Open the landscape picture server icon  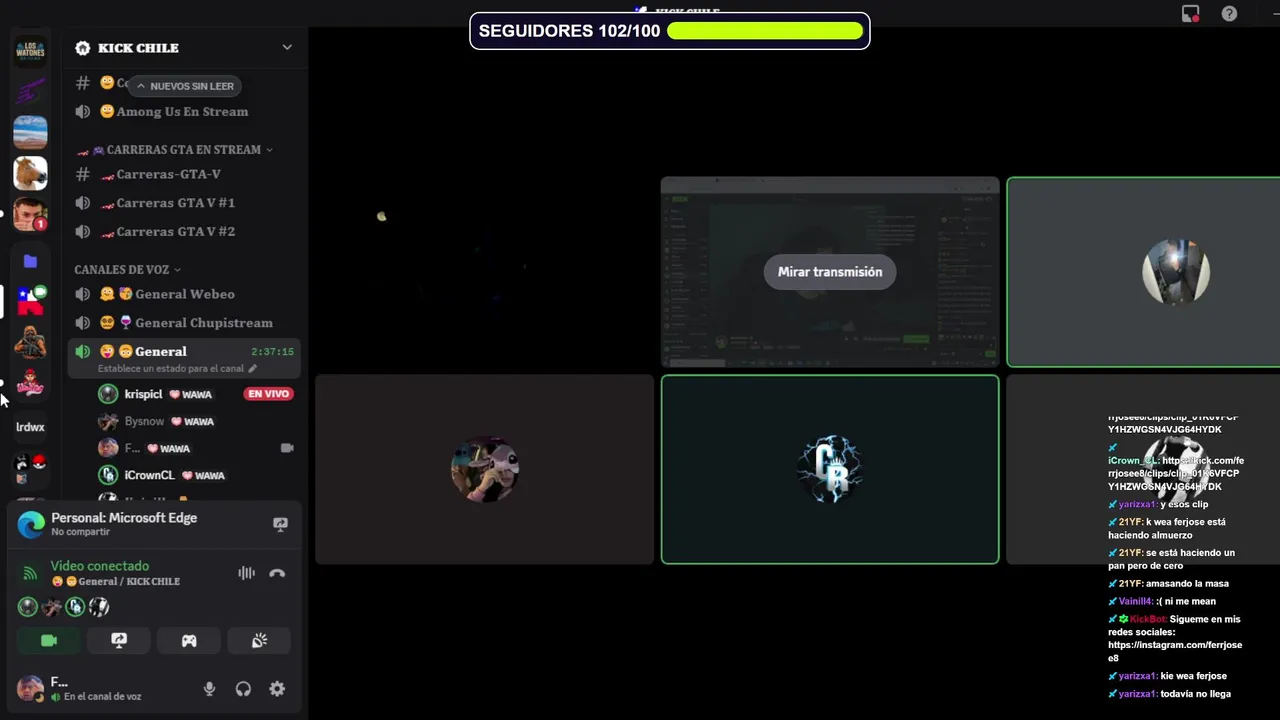click(x=30, y=132)
